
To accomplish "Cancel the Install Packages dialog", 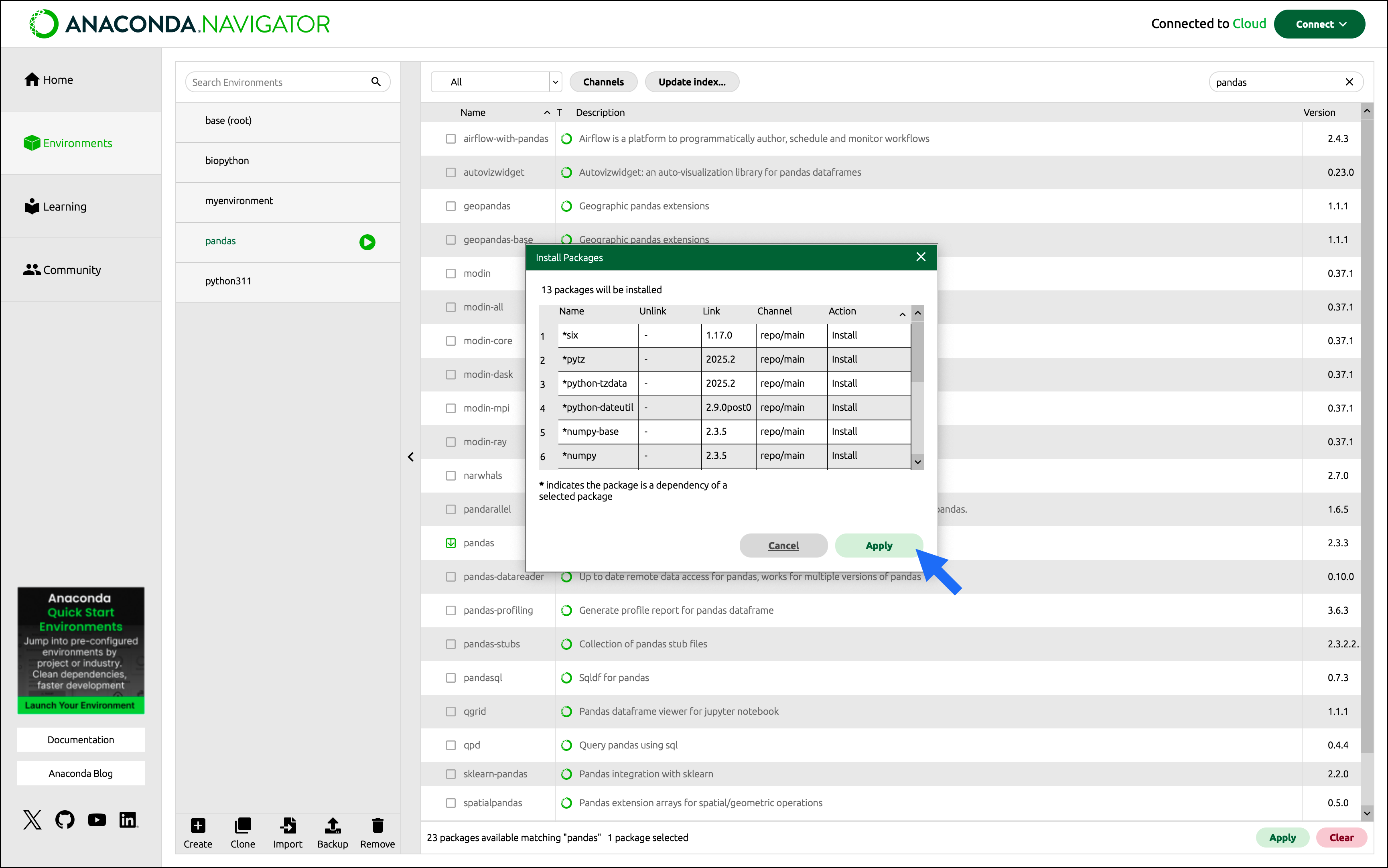I will coord(783,546).
